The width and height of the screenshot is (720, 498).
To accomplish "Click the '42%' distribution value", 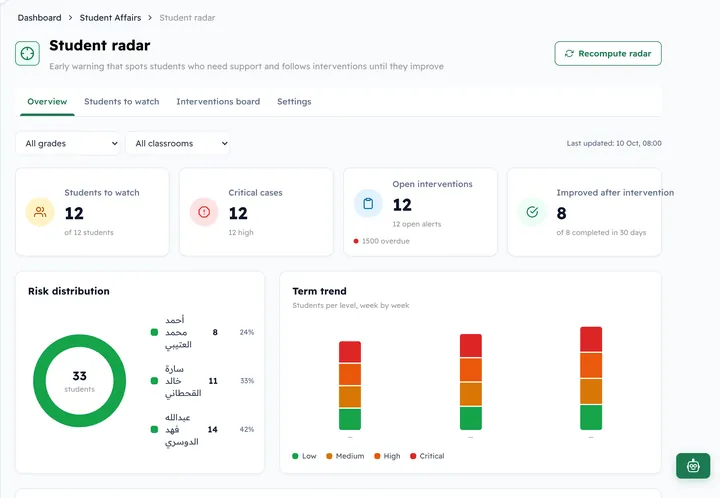I will (247, 430).
